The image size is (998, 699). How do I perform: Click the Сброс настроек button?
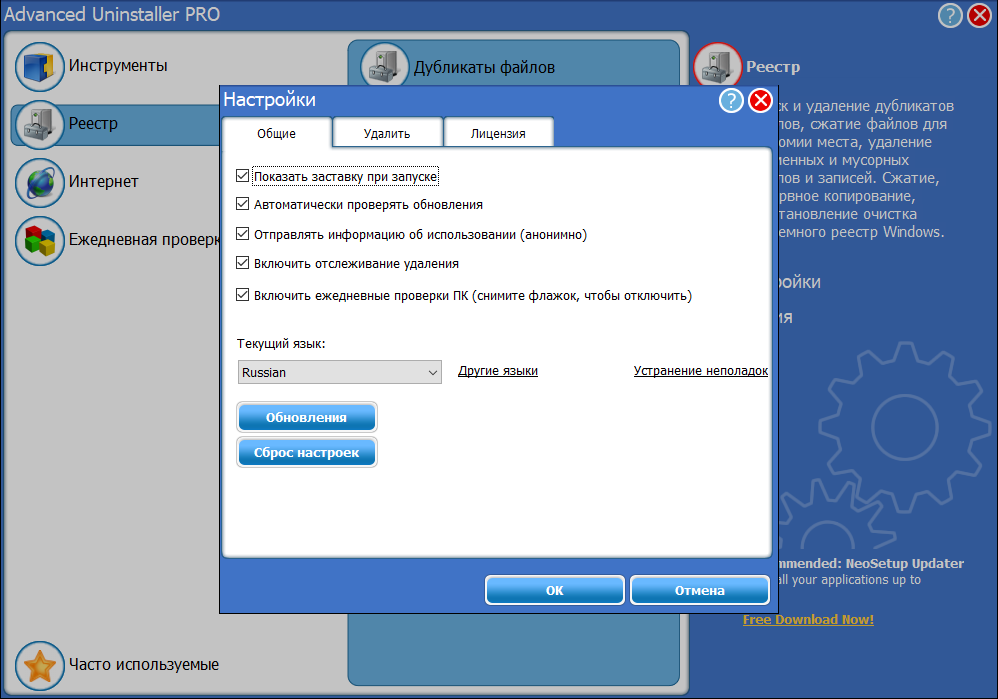(x=307, y=453)
